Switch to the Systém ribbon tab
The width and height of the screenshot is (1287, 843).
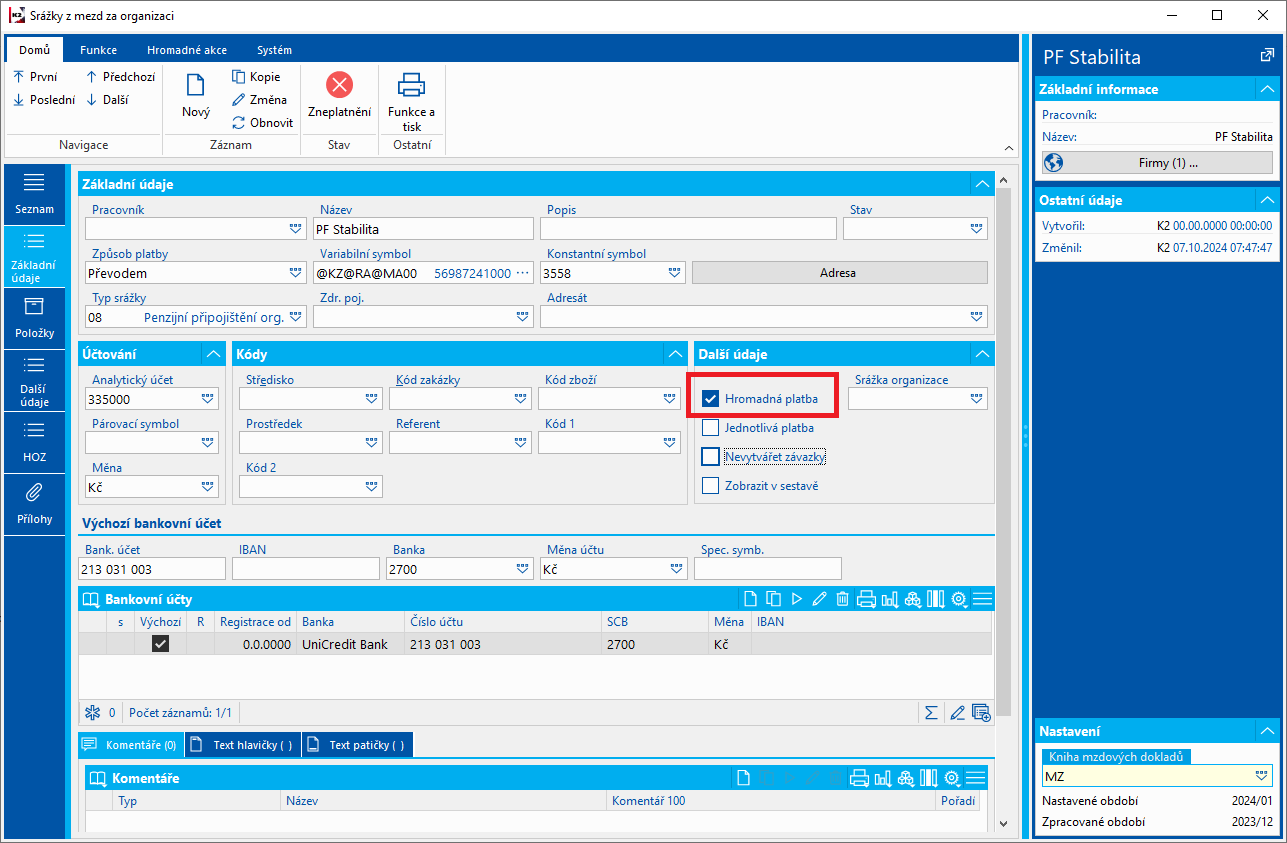274,50
